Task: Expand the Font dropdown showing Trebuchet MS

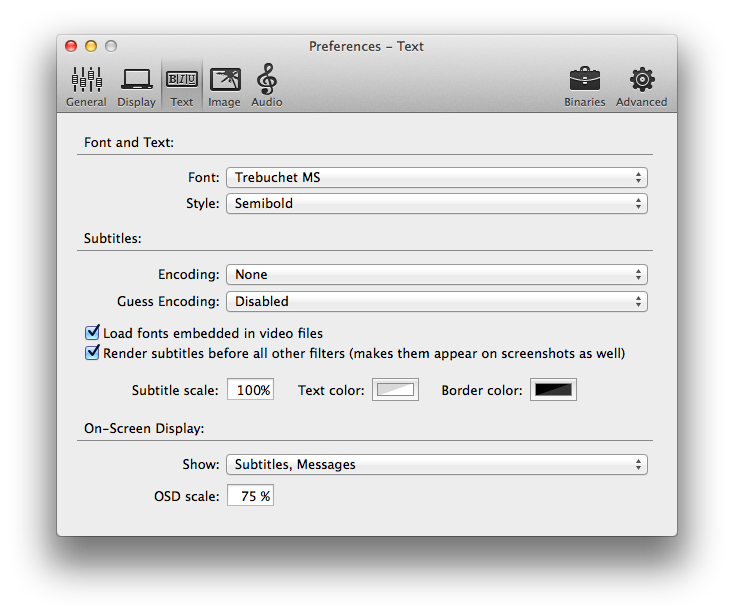Action: tap(436, 178)
